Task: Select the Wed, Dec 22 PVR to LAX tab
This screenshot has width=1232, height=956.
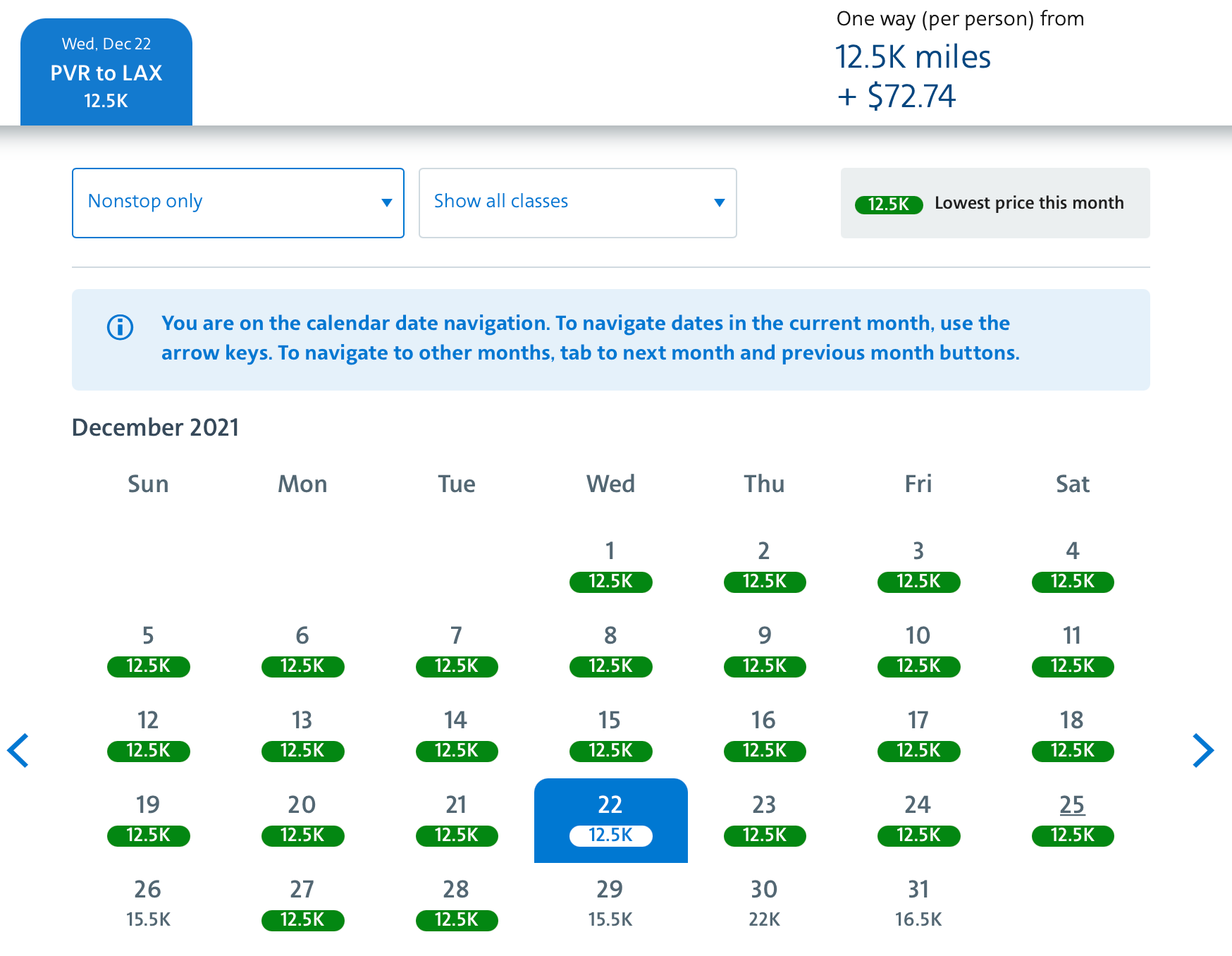Action: point(106,73)
